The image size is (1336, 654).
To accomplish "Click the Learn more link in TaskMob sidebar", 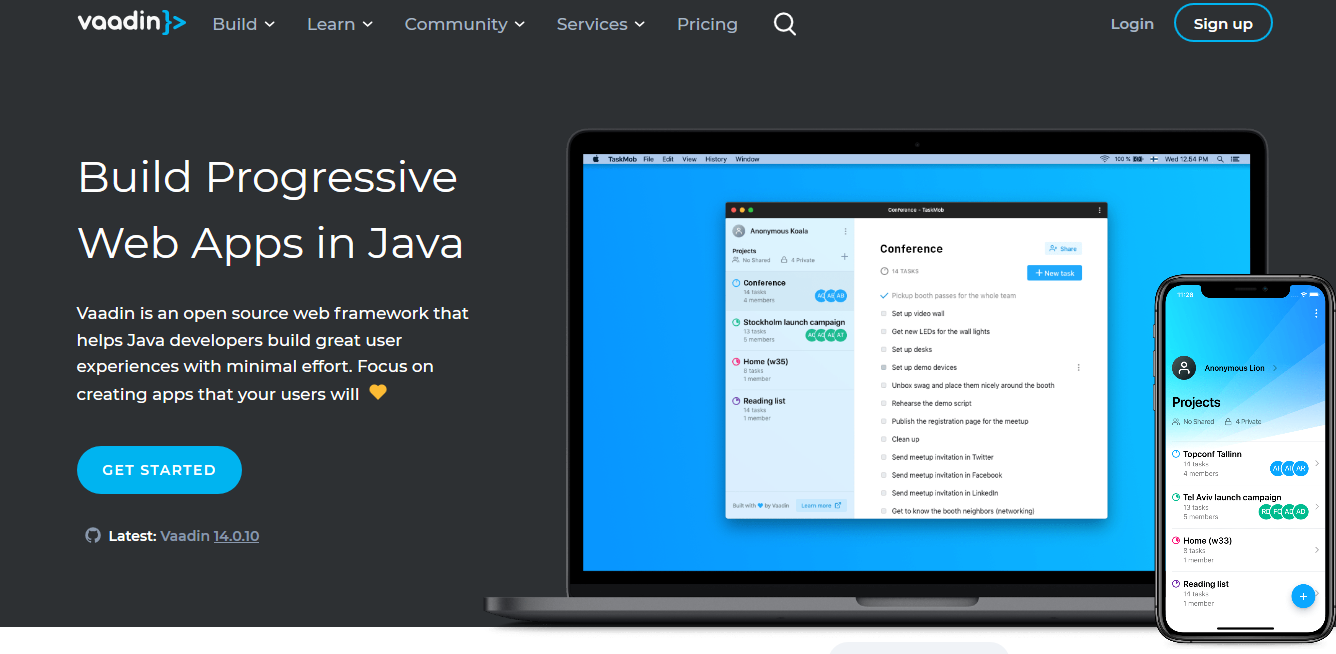I will coord(821,505).
